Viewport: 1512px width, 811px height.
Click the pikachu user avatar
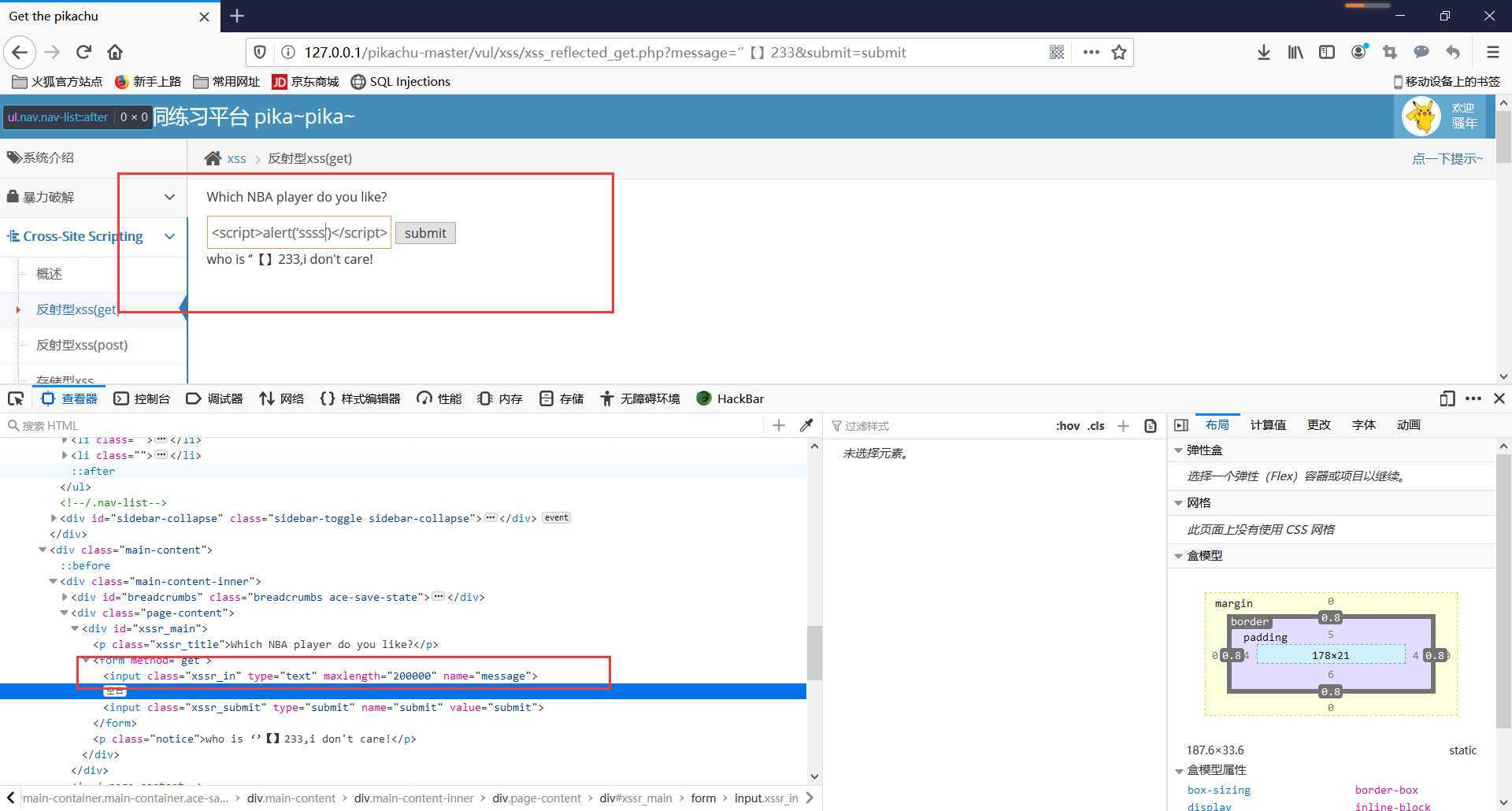pos(1421,117)
